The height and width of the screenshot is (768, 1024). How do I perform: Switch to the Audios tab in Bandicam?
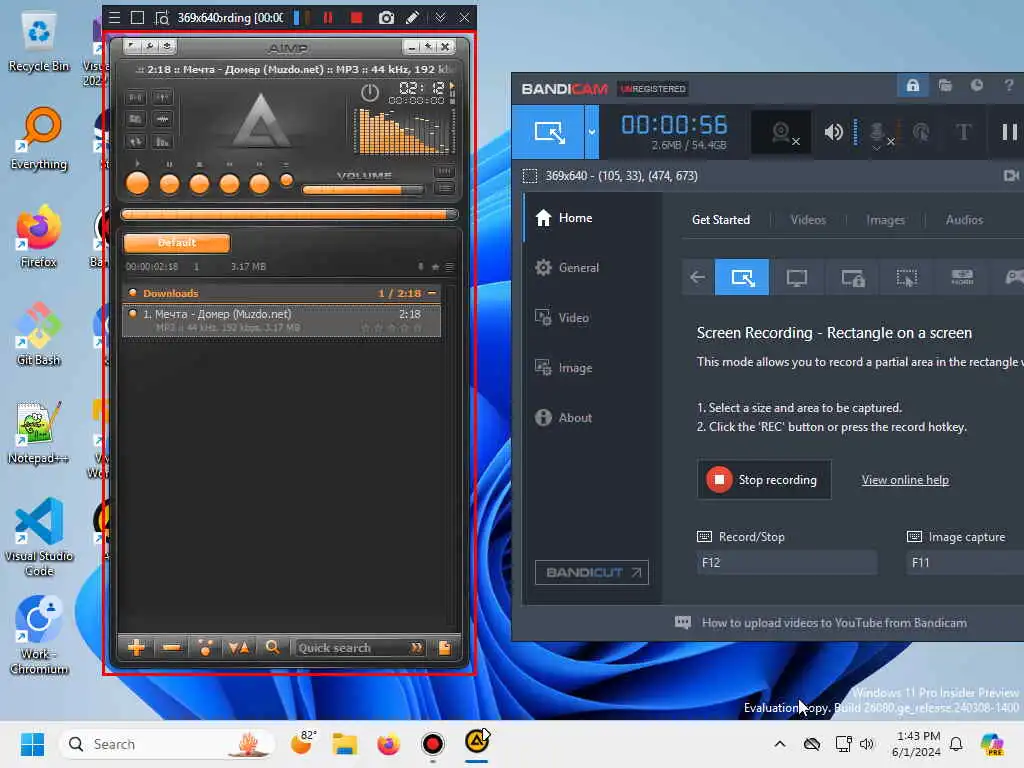pos(964,220)
